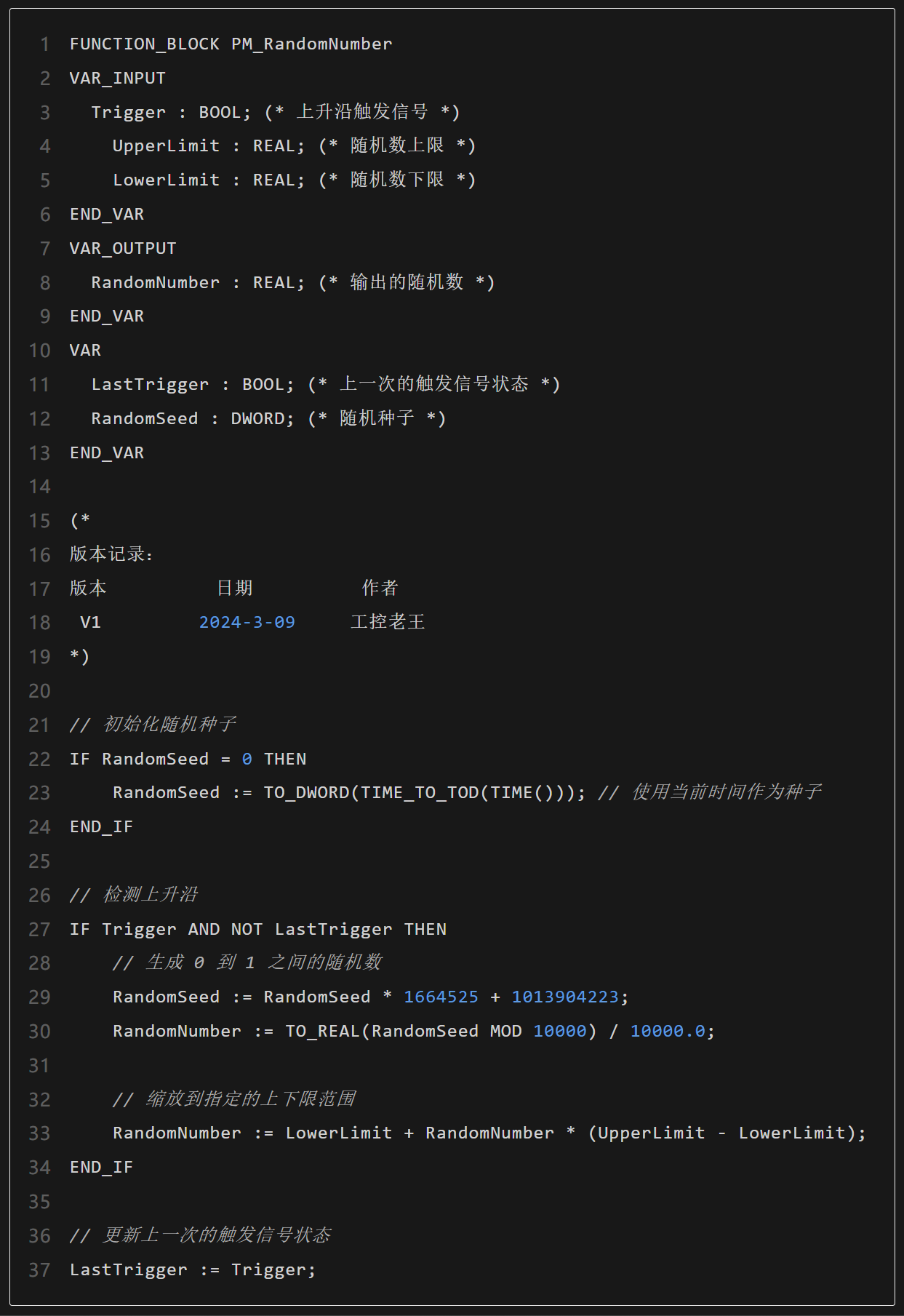
Task: Click the date 2024-3-09 in version comment
Action: click(247, 623)
